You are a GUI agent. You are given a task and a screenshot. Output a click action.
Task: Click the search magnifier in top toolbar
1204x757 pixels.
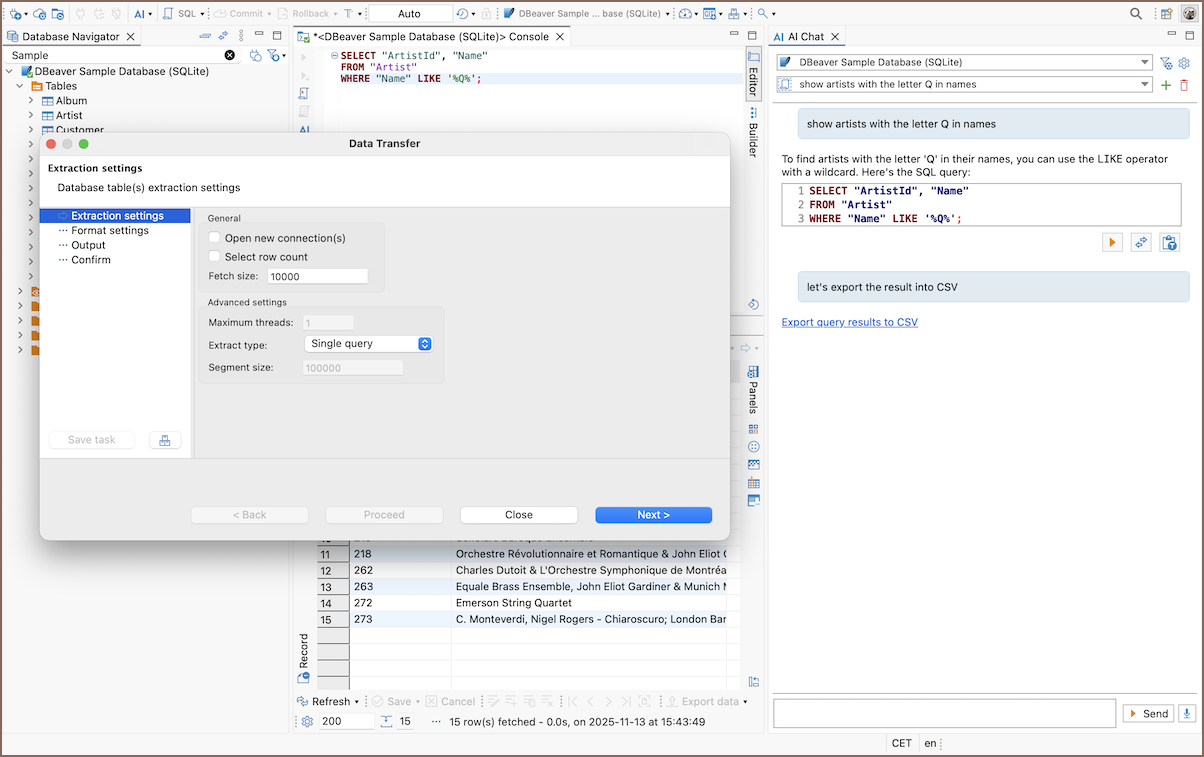click(1136, 14)
